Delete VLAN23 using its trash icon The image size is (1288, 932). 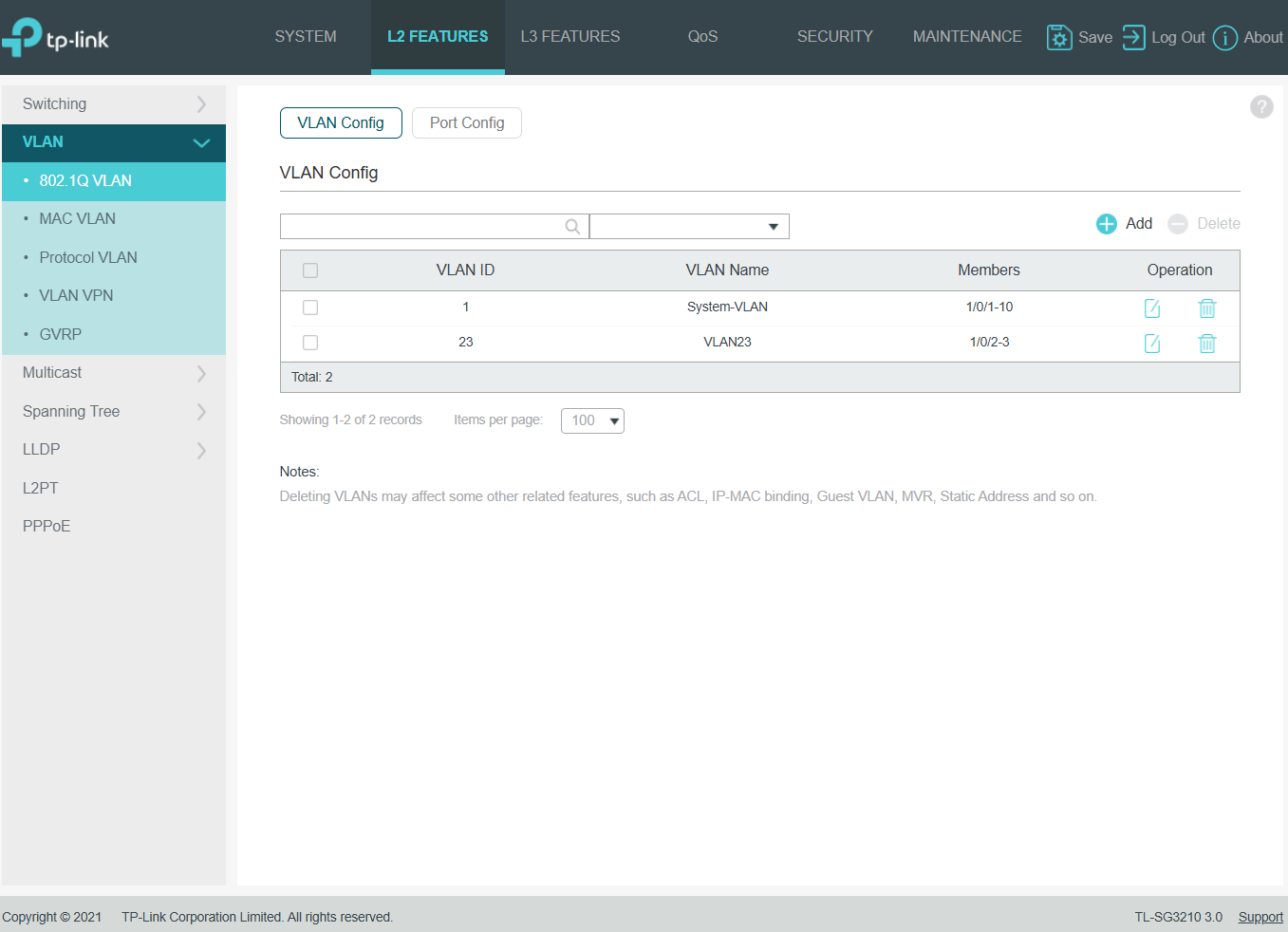(1206, 344)
